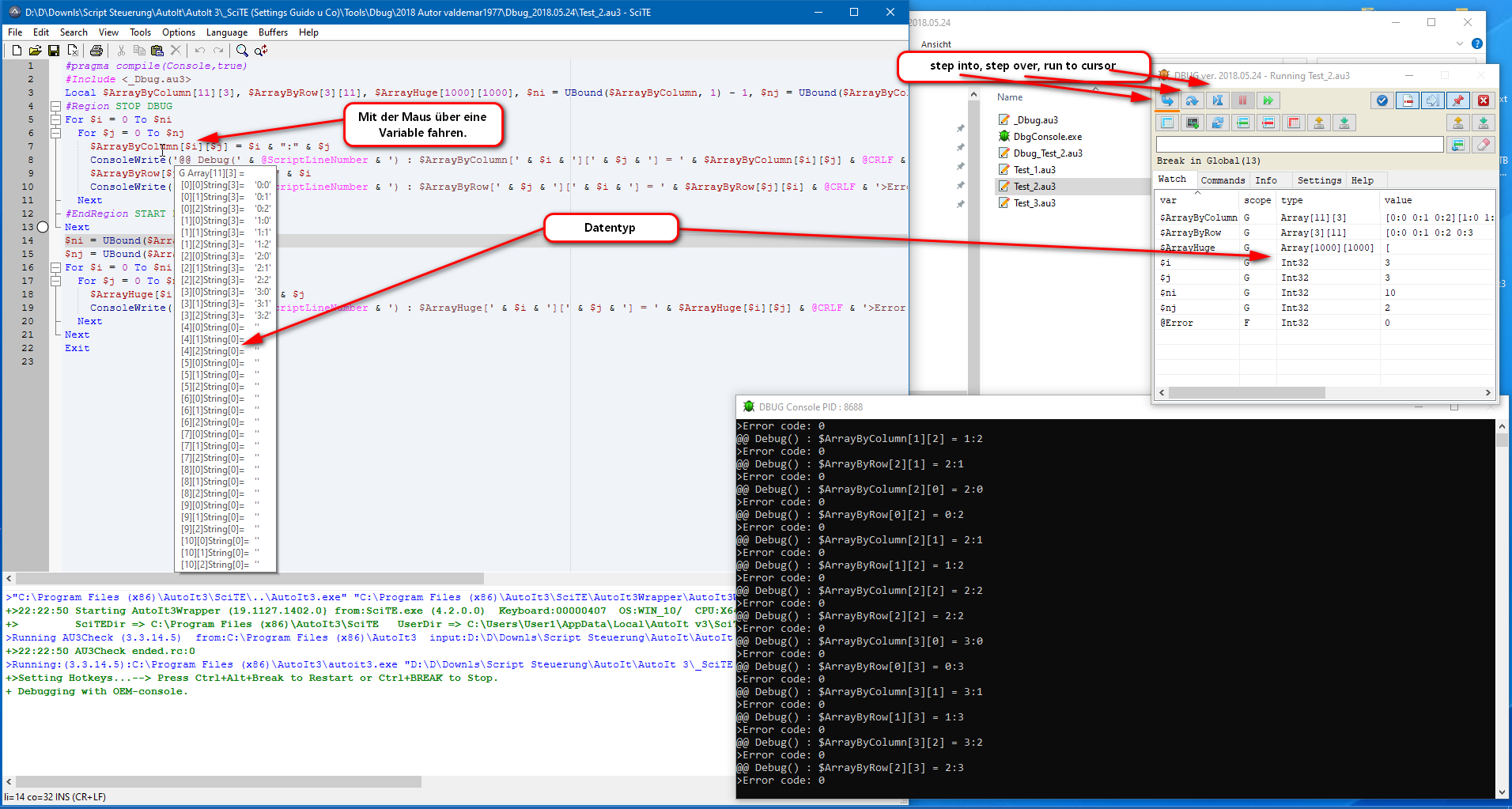Switch to the Settings tab in debugger
Screen dimensions: 1512x809
tap(1319, 180)
